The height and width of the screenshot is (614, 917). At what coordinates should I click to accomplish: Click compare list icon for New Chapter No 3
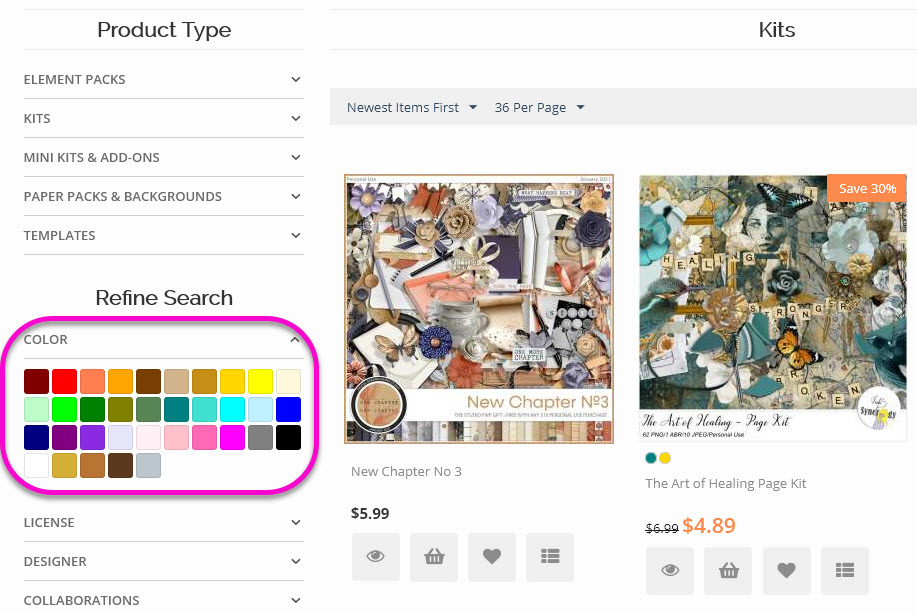click(x=549, y=557)
